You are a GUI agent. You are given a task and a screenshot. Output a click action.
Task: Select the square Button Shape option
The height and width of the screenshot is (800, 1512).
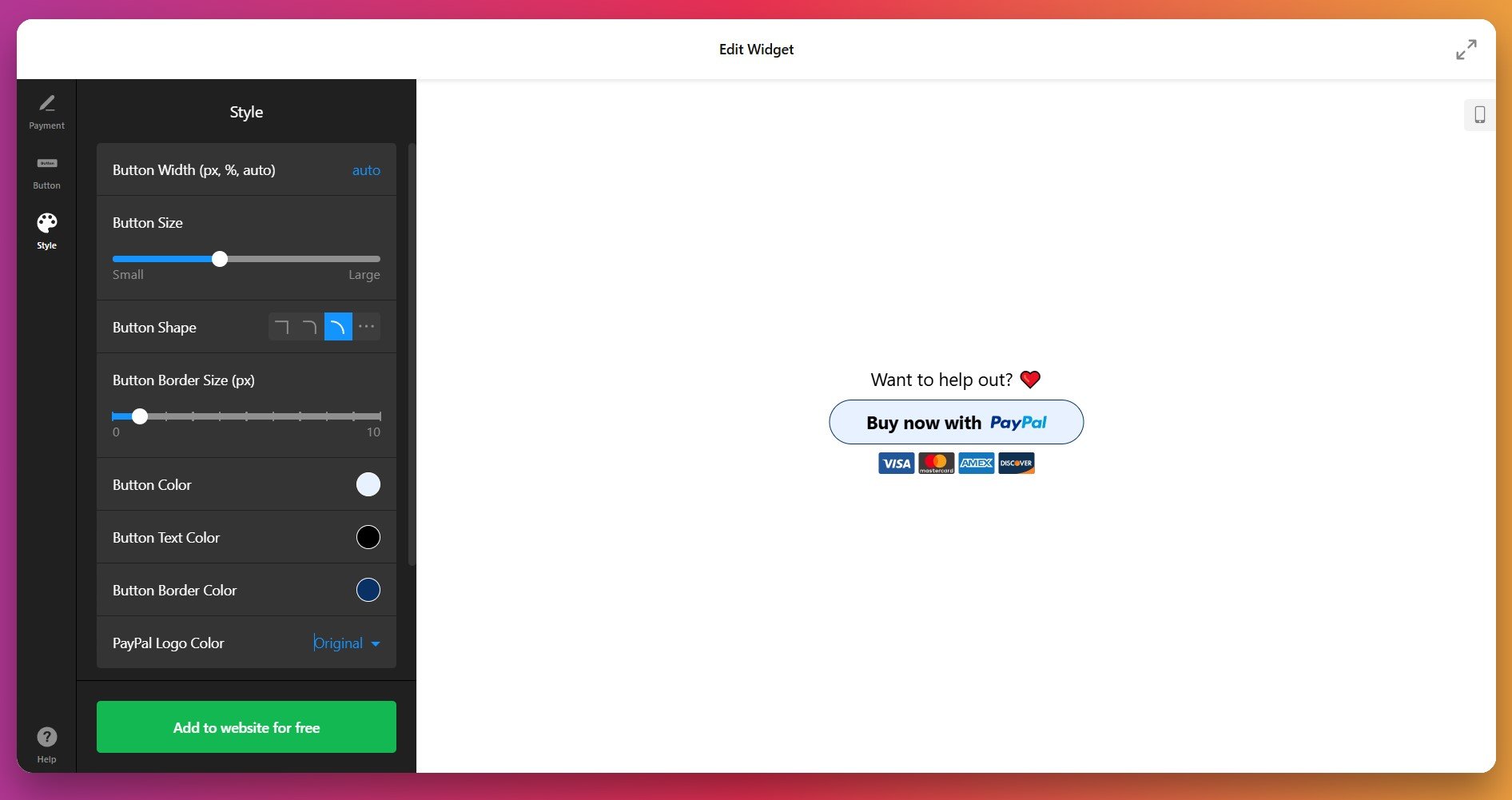coord(281,326)
